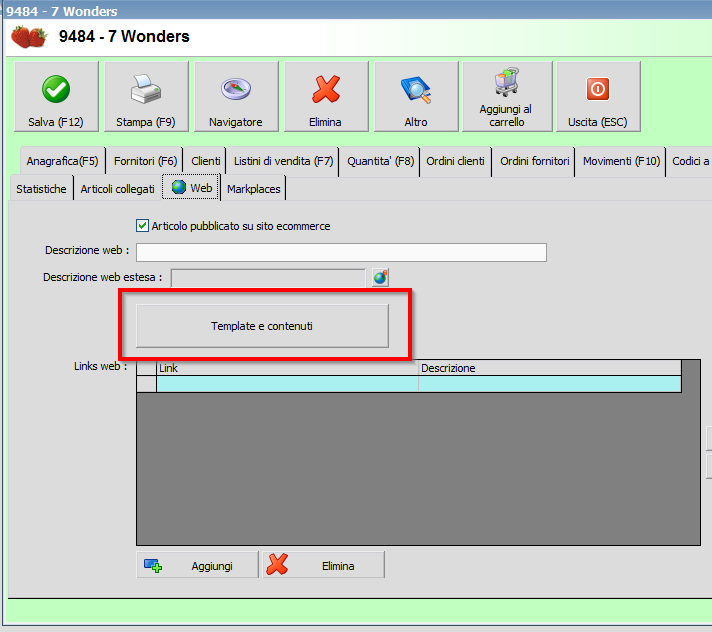Click Aggiungi button below links table

(x=198, y=565)
